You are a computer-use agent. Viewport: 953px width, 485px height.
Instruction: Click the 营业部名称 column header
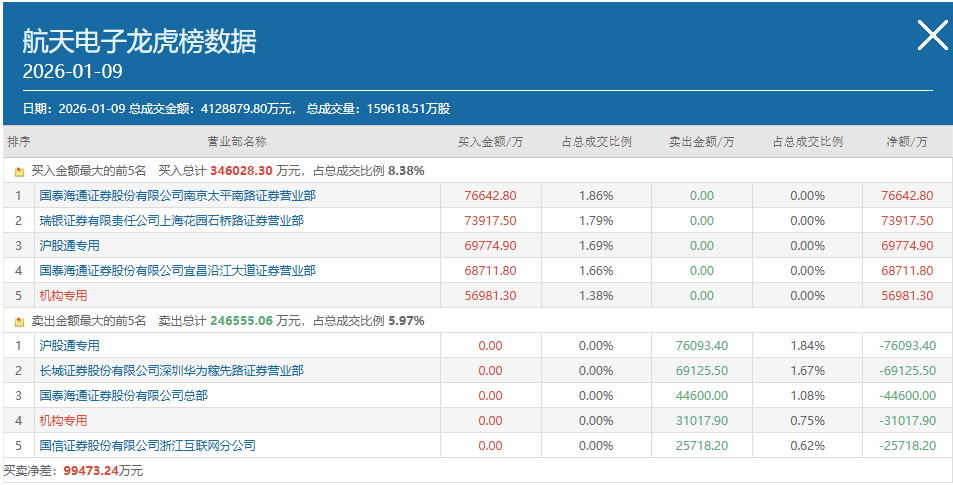pos(237,142)
